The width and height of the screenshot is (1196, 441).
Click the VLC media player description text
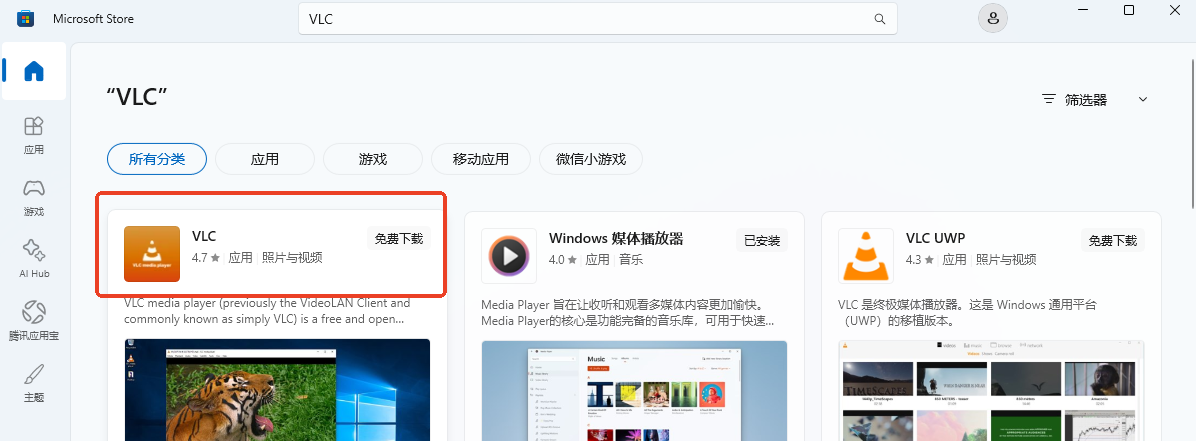coord(268,311)
